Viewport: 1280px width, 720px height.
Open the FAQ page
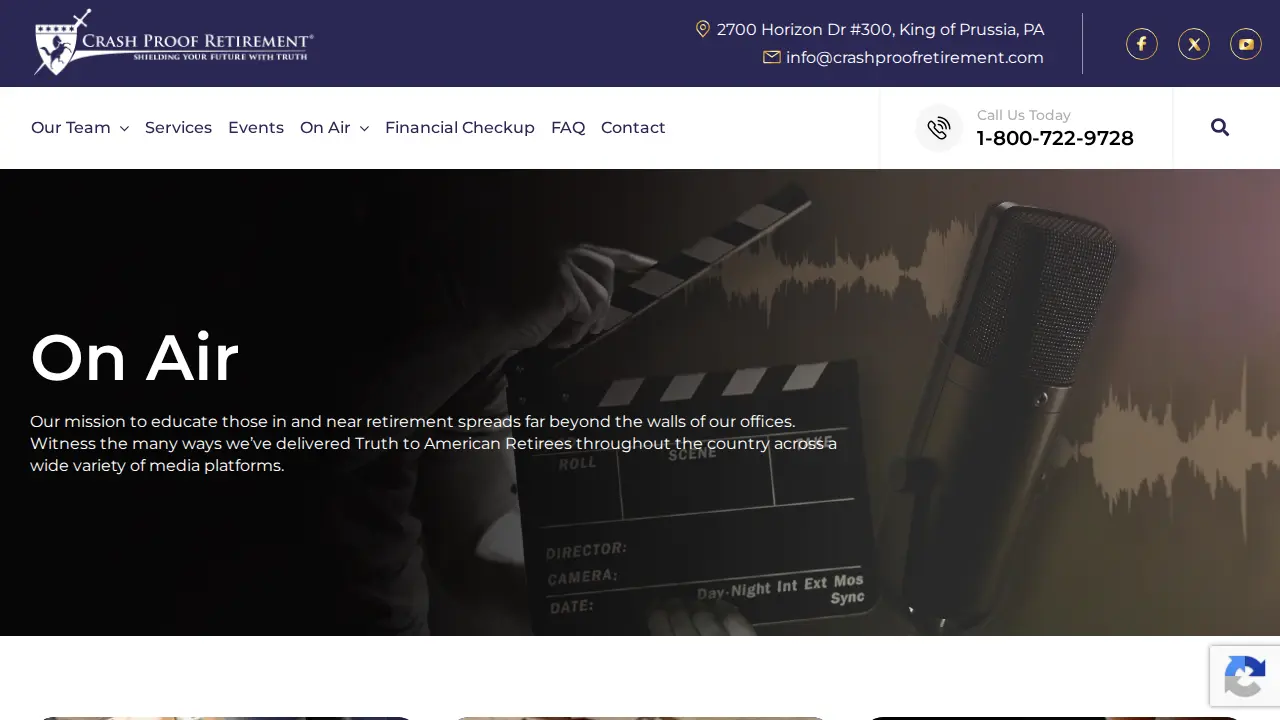[x=568, y=127]
